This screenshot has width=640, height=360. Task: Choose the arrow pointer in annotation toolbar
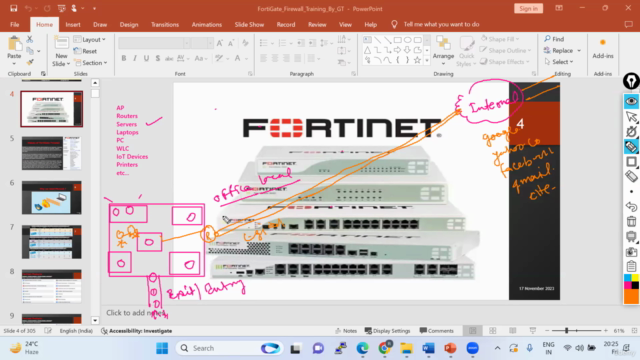point(631,117)
